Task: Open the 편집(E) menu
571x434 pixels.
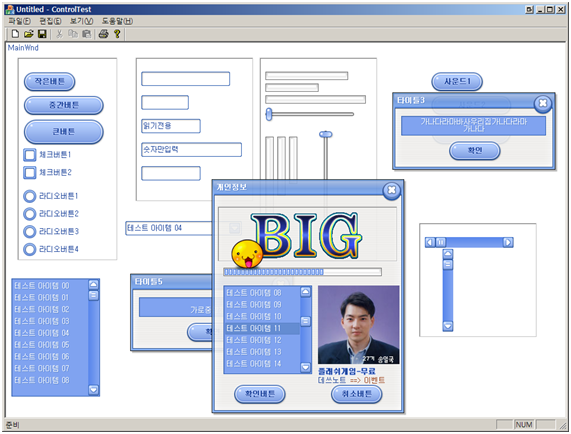Action: click(50, 21)
